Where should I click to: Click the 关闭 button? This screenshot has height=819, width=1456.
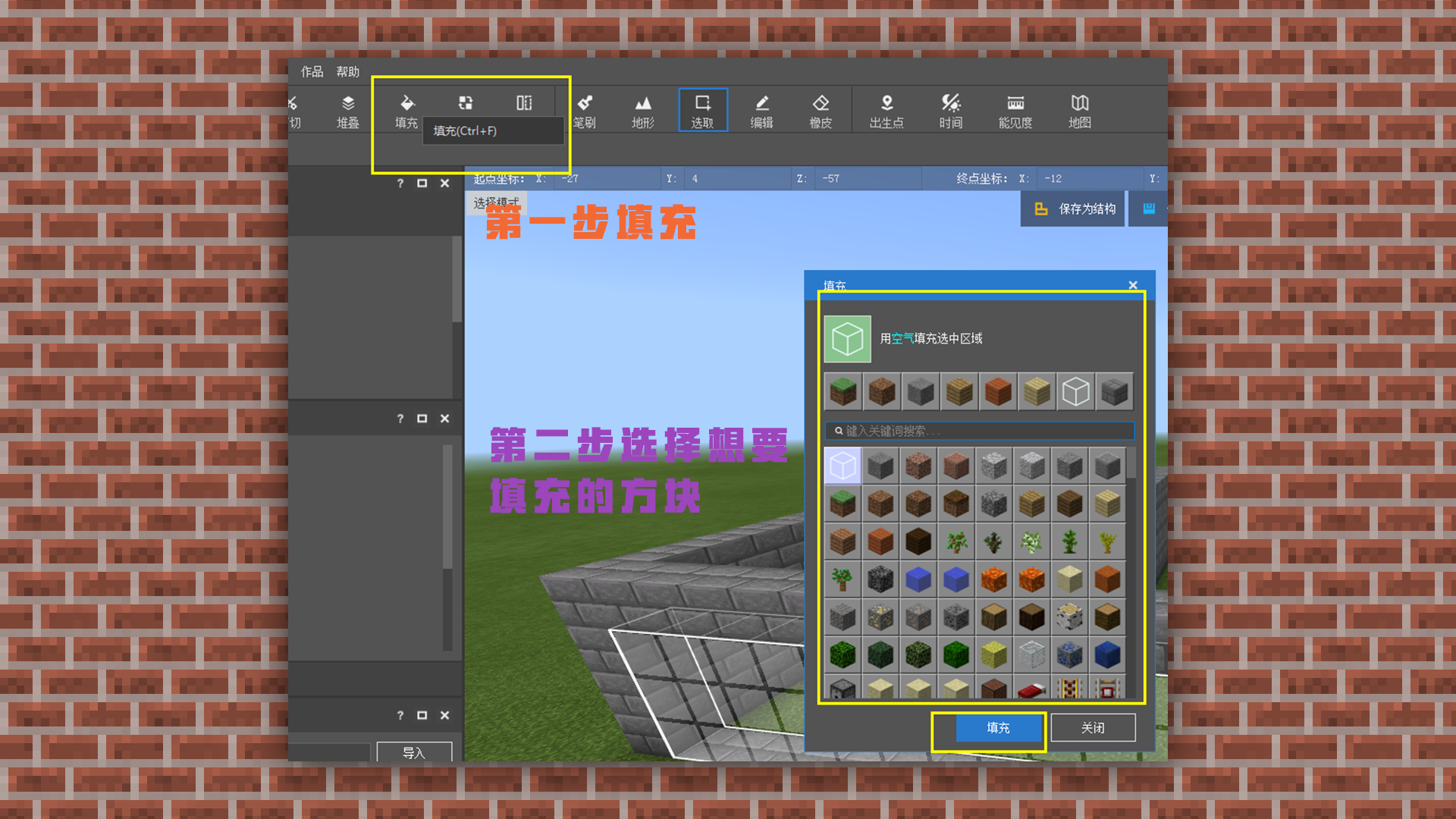[x=1093, y=728]
